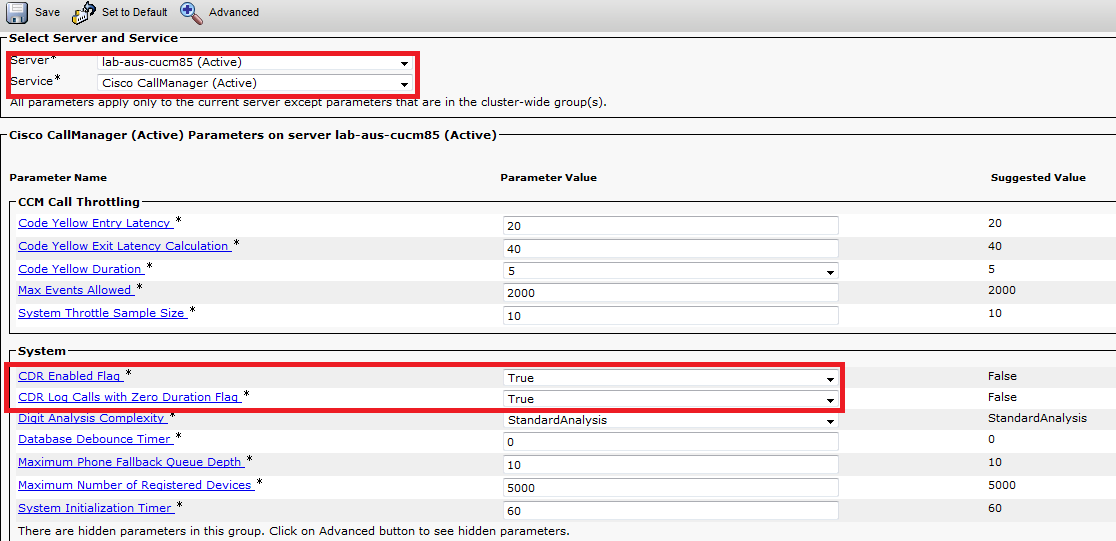This screenshot has height=541, width=1116.
Task: Click the Parameter Name column header
Action: click(58, 177)
